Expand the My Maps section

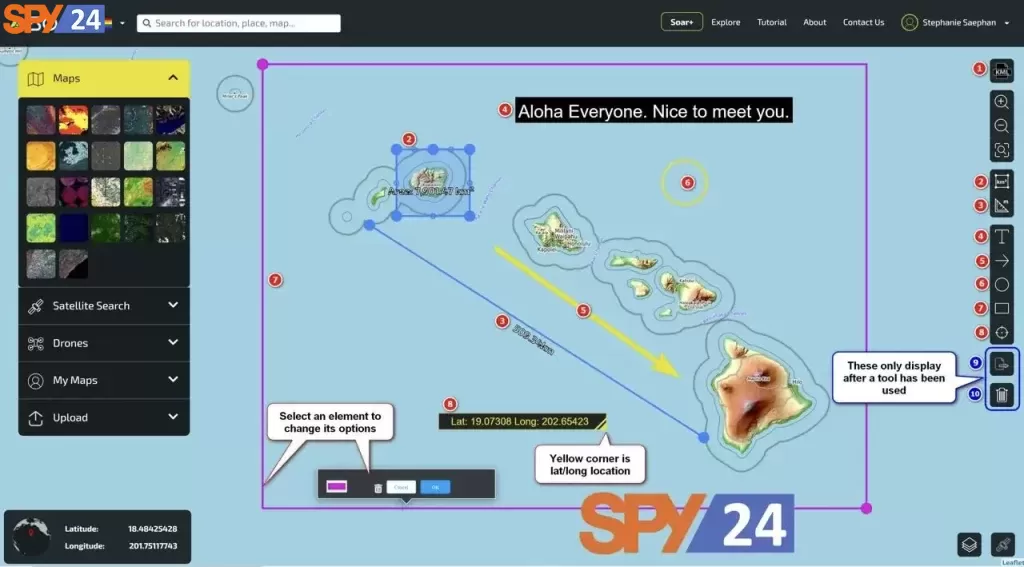173,380
